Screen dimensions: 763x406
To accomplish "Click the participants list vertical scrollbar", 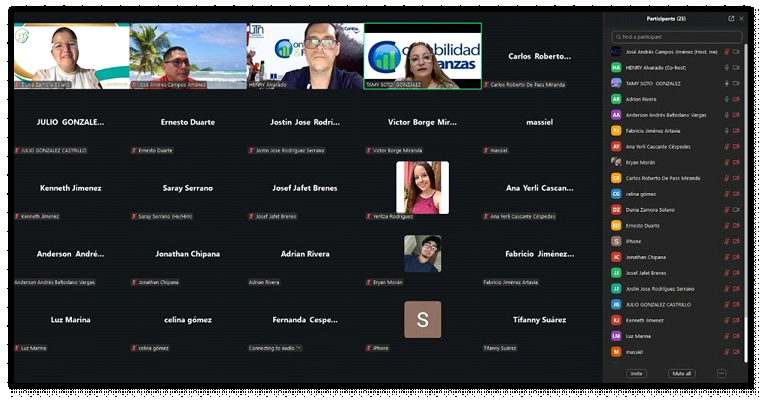I will 746,200.
